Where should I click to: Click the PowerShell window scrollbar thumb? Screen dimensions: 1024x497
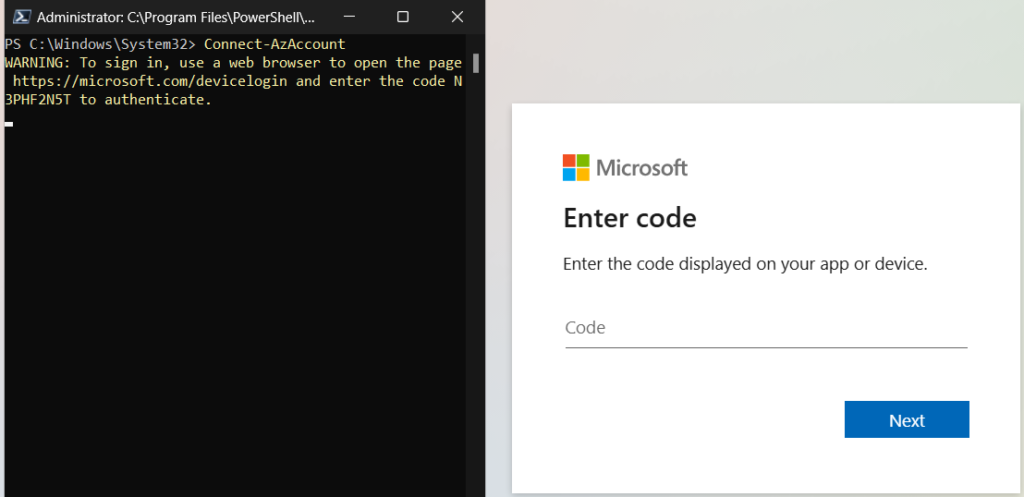pos(476,63)
